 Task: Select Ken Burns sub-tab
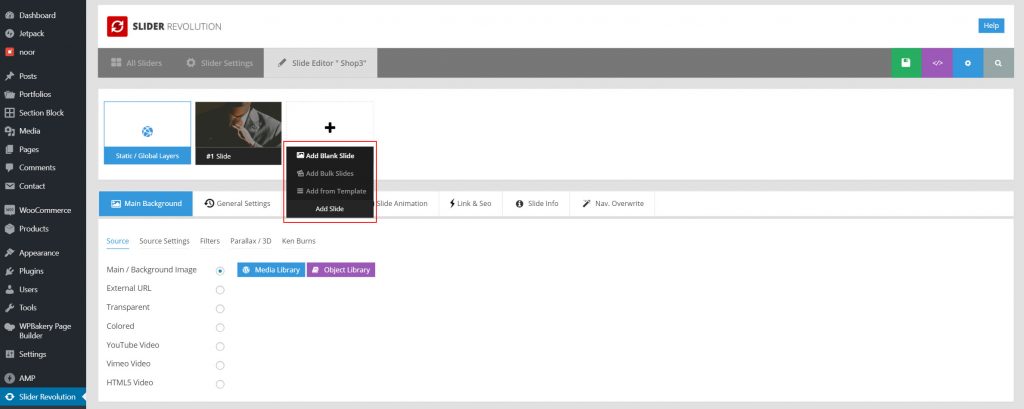(298, 241)
